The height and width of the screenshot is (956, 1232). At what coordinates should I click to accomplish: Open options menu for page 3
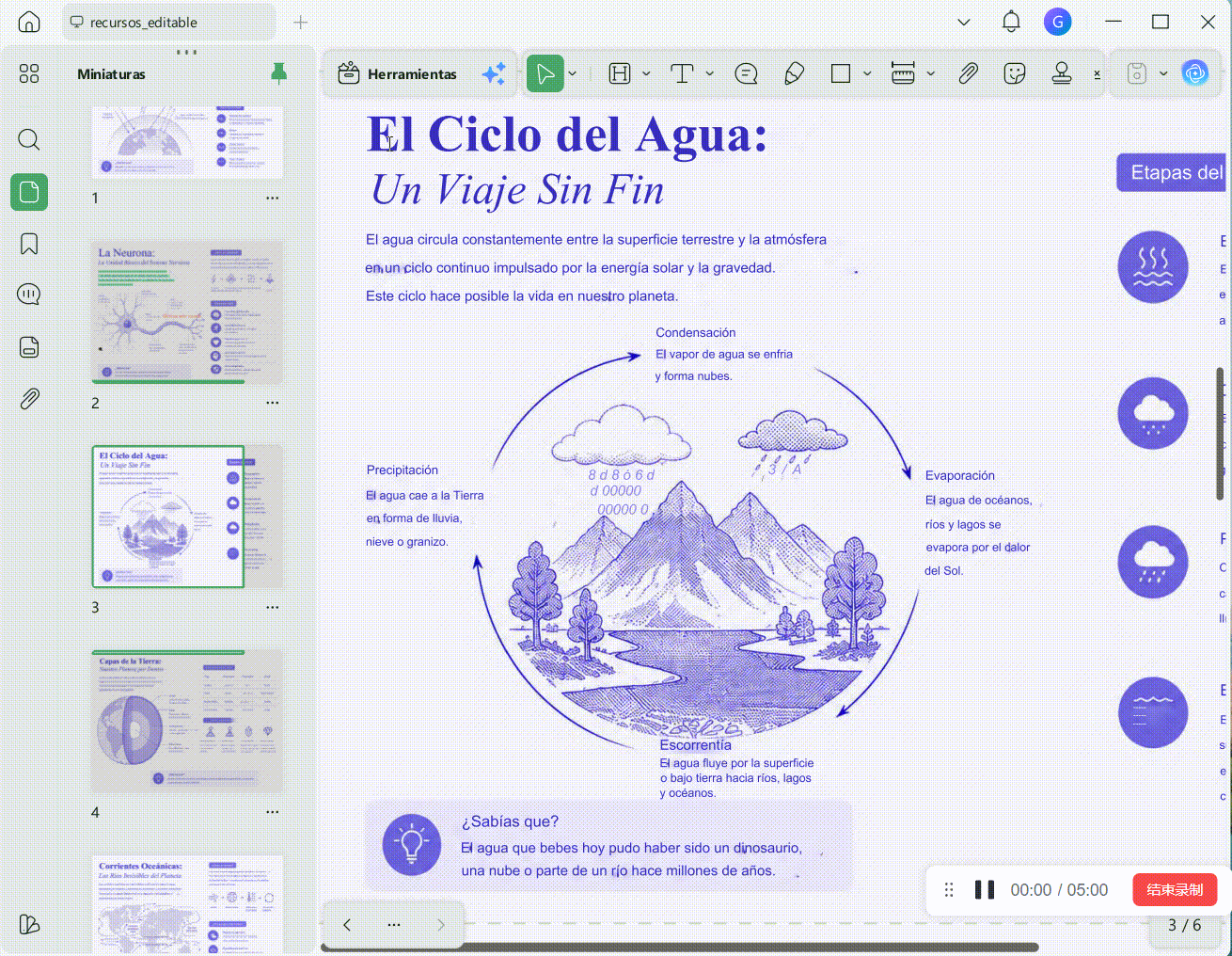273,608
